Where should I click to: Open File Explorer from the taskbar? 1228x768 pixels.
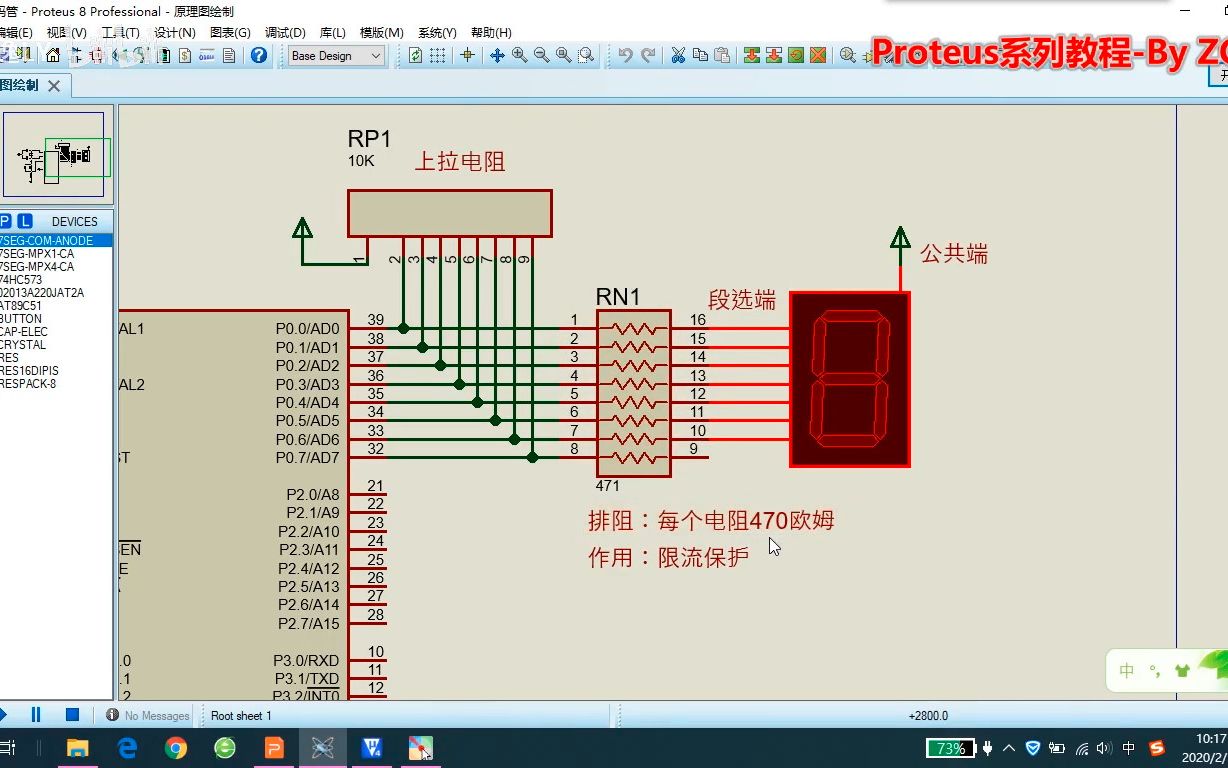[77, 747]
